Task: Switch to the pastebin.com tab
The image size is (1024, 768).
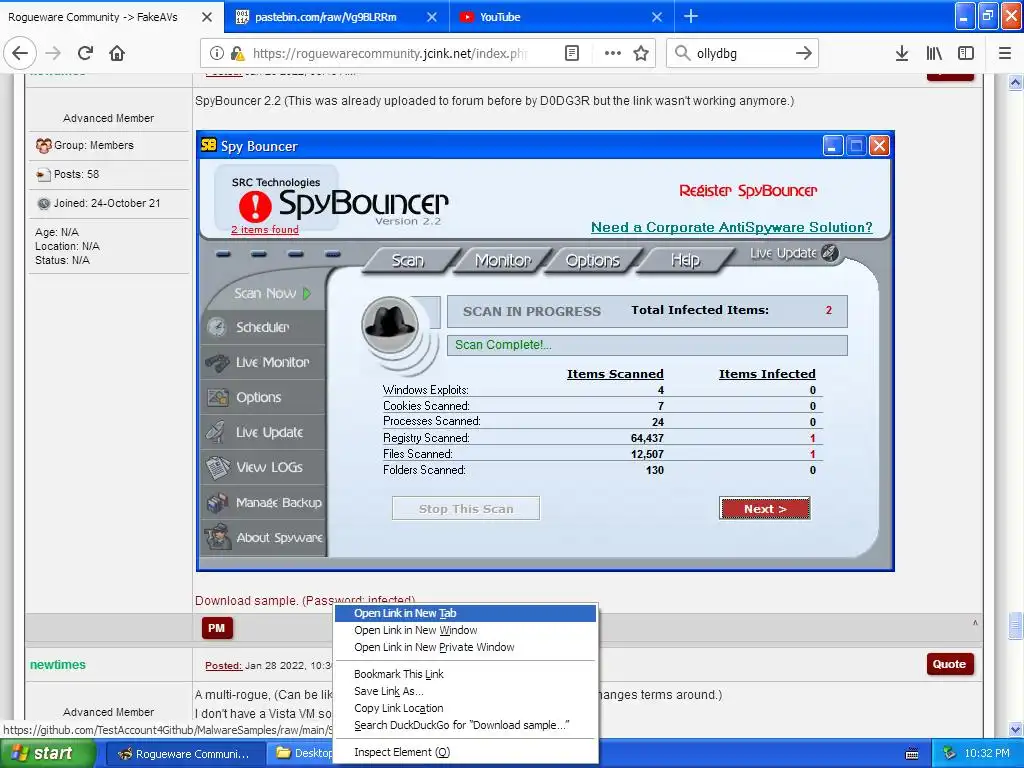Action: tap(336, 17)
